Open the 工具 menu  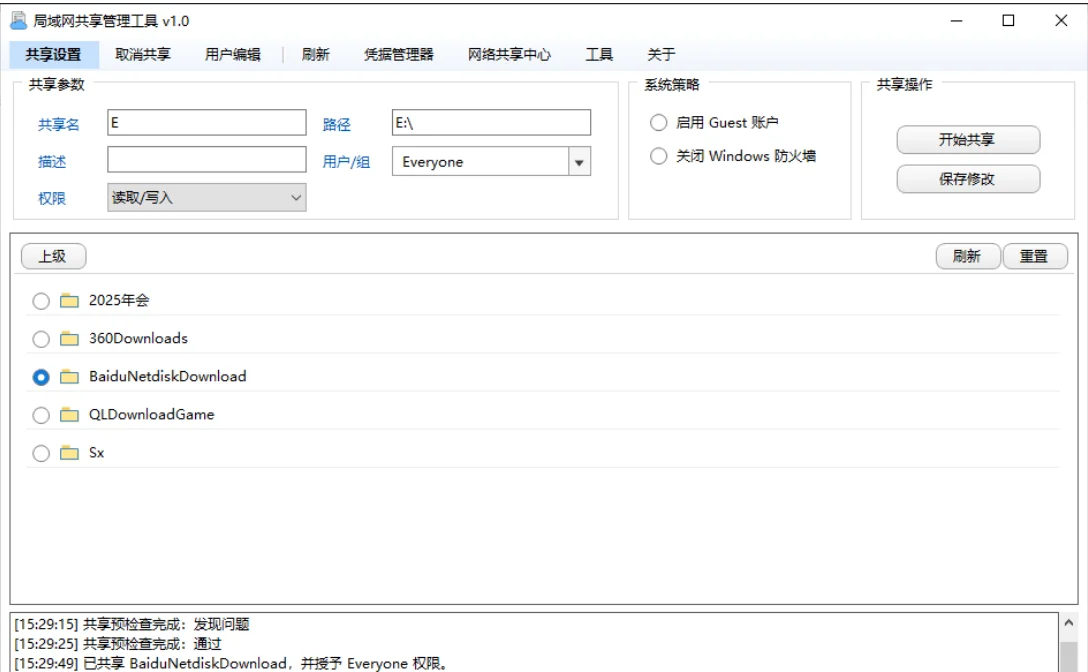599,55
